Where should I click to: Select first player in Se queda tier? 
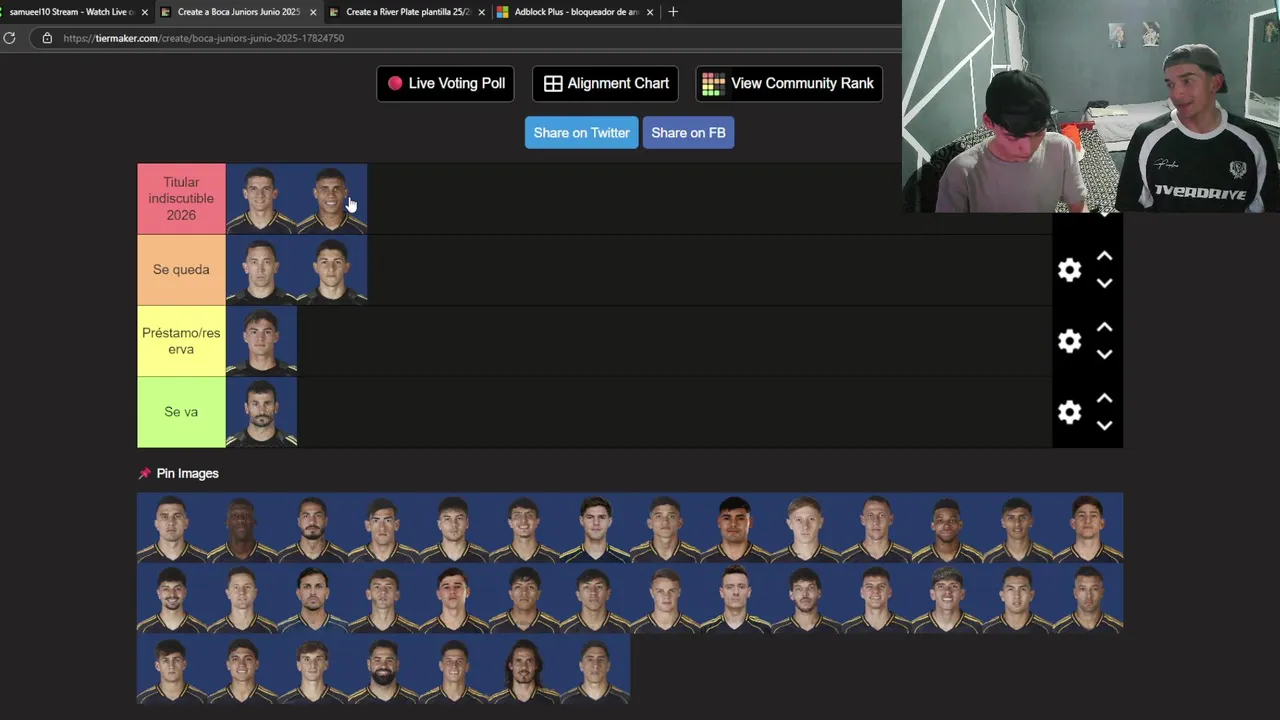(x=261, y=270)
